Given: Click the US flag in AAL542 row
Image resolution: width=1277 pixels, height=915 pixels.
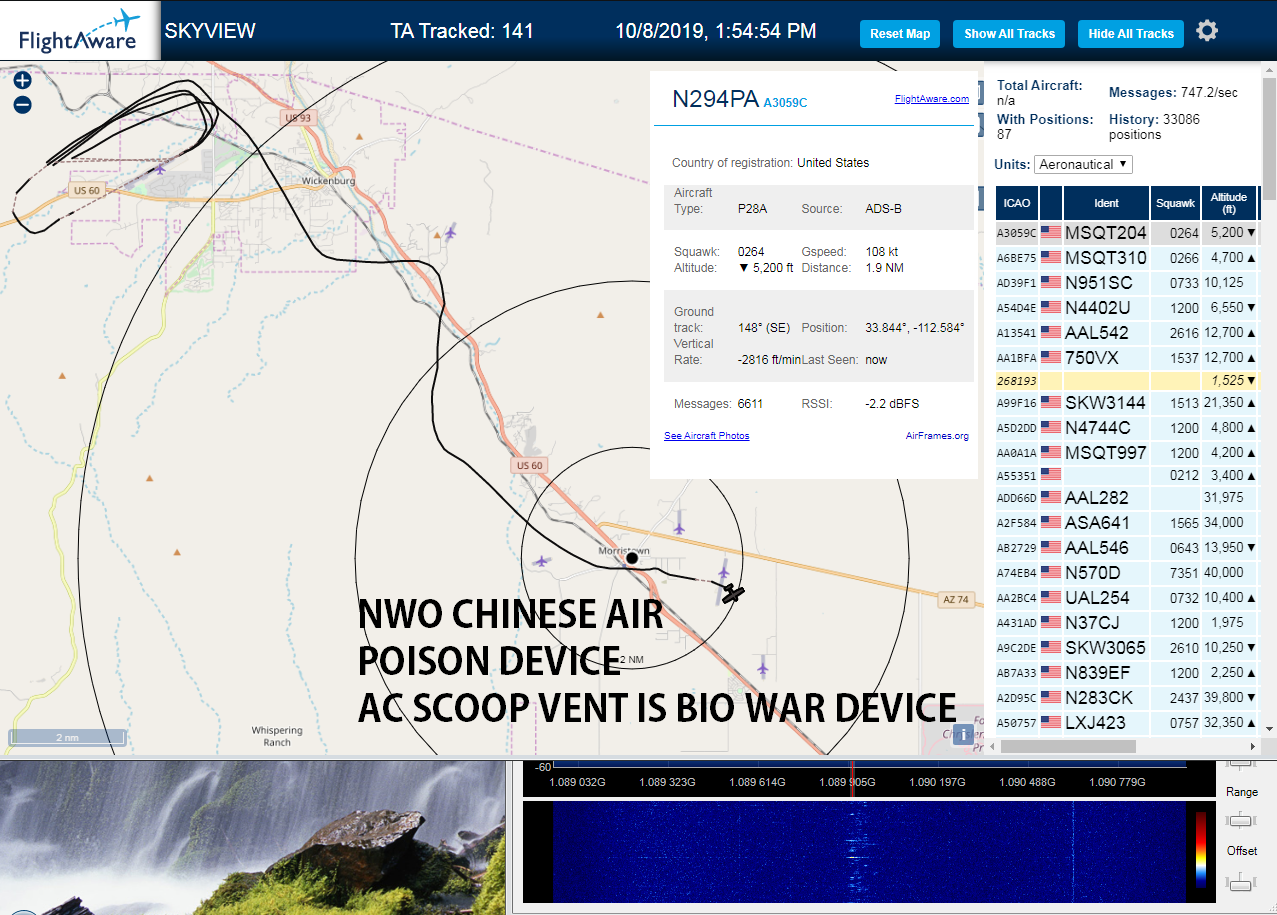Looking at the screenshot, I should point(1050,332).
